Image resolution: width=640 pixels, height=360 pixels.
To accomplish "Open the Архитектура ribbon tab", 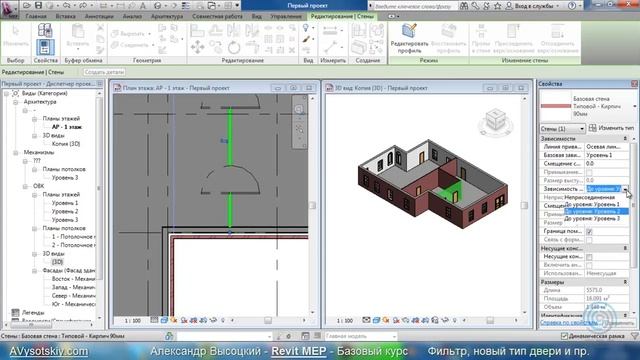I will (167, 16).
